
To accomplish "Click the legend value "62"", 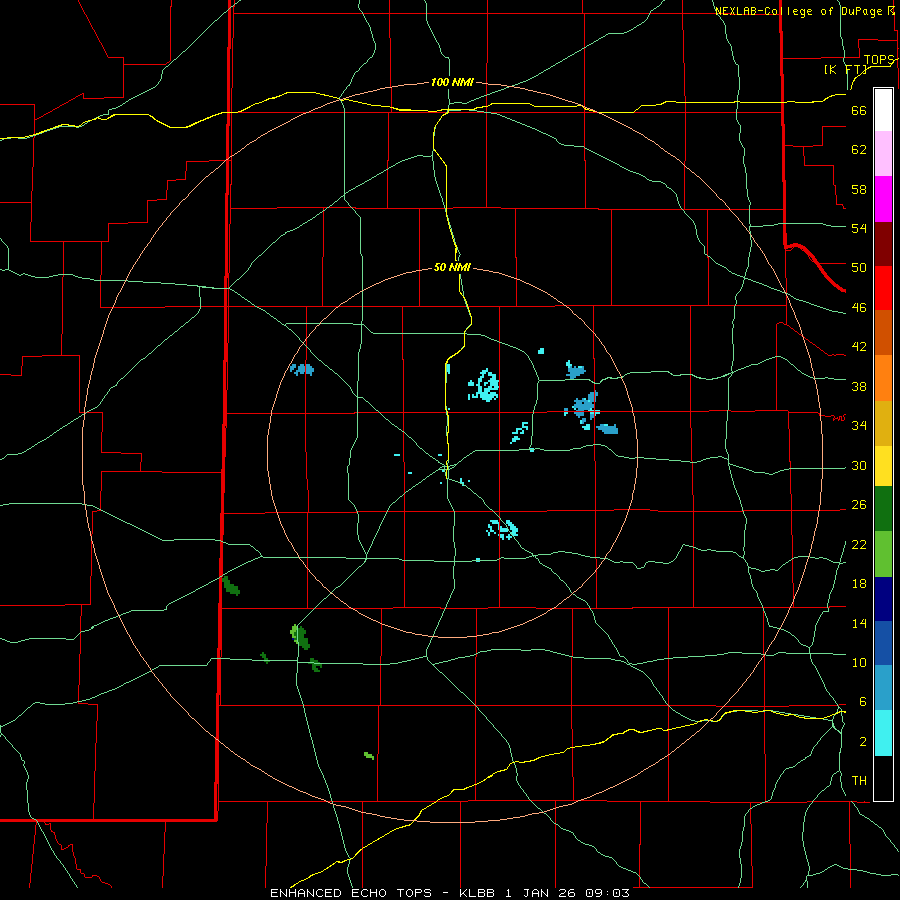I will tap(859, 150).
